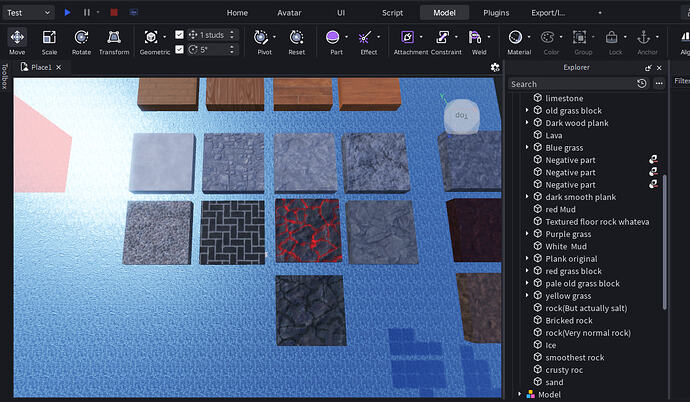The height and width of the screenshot is (402, 690).
Task: Expand the Dark wood plank item
Action: [527, 123]
